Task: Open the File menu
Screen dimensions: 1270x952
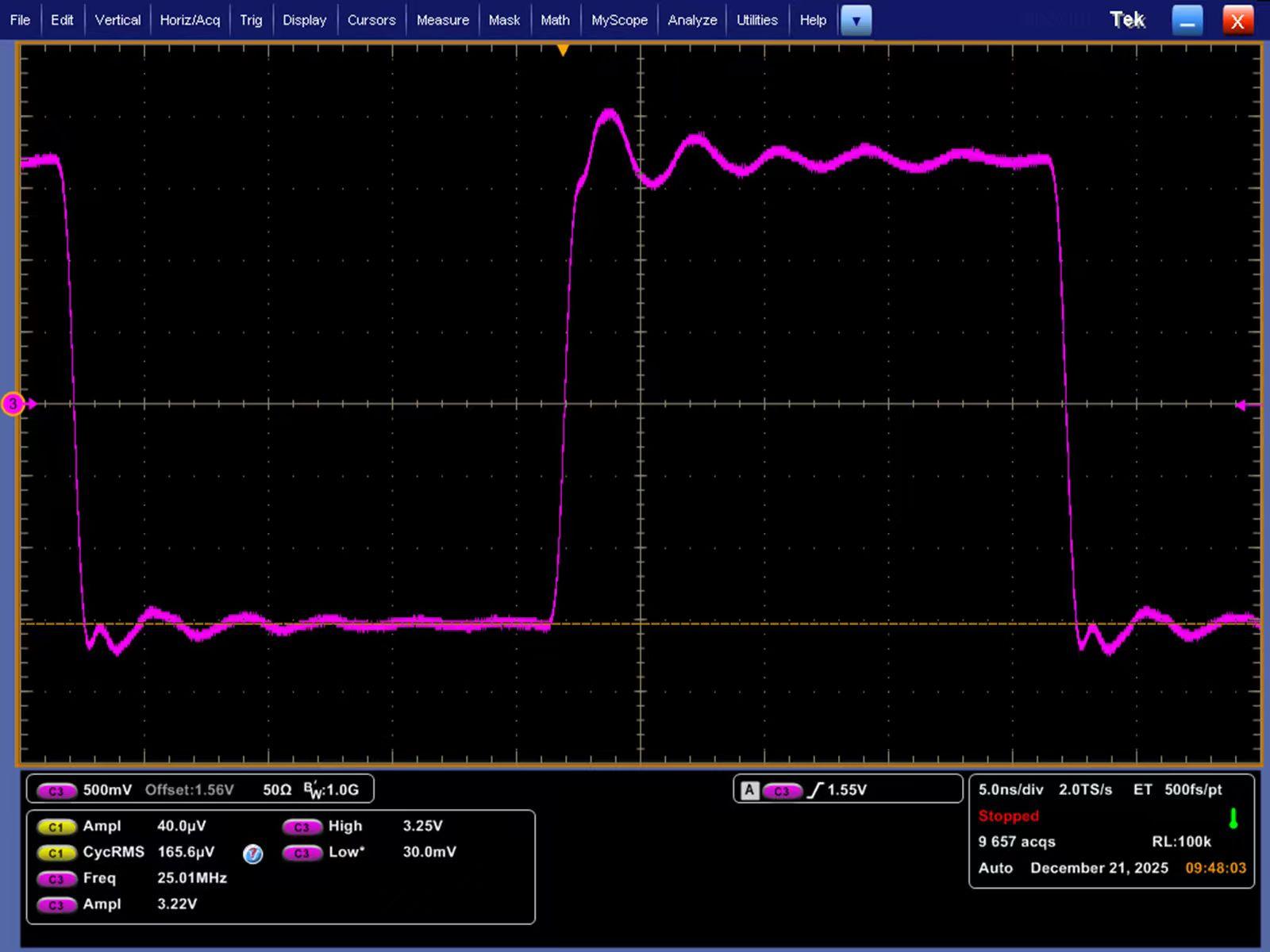Action: pyautogui.click(x=20, y=20)
